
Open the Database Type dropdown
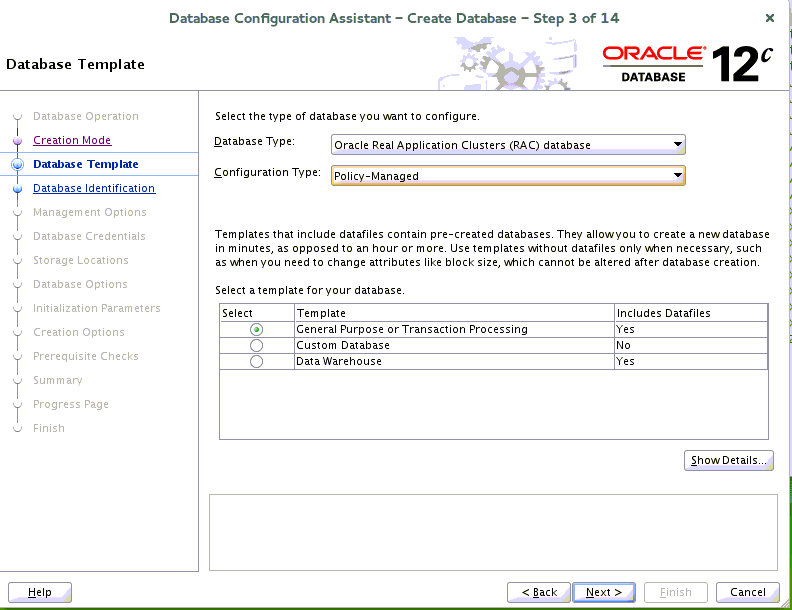(508, 145)
